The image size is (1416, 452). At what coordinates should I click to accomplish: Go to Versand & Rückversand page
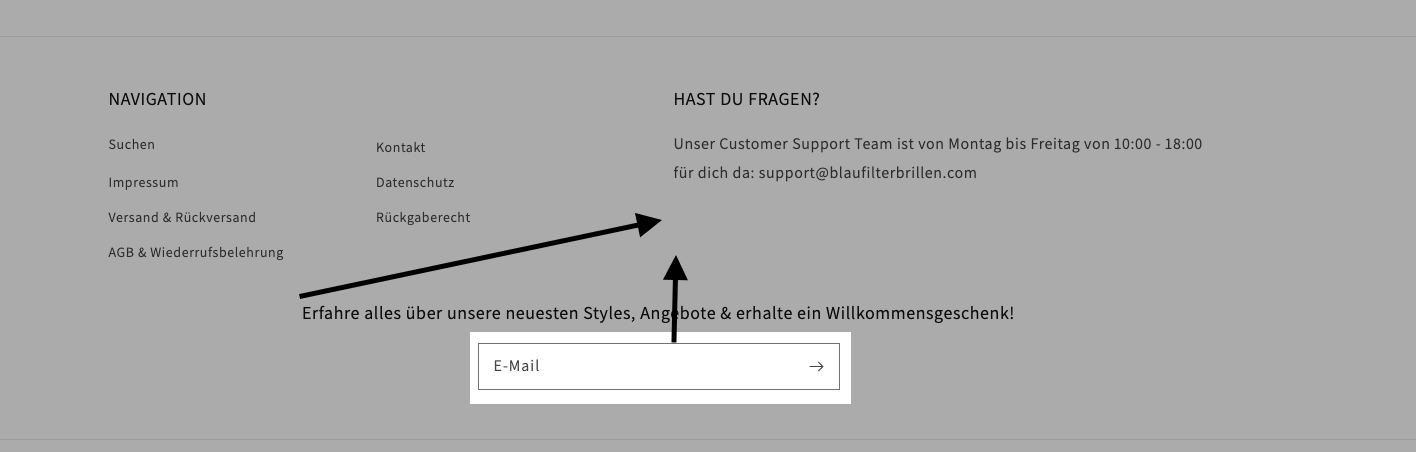182,218
